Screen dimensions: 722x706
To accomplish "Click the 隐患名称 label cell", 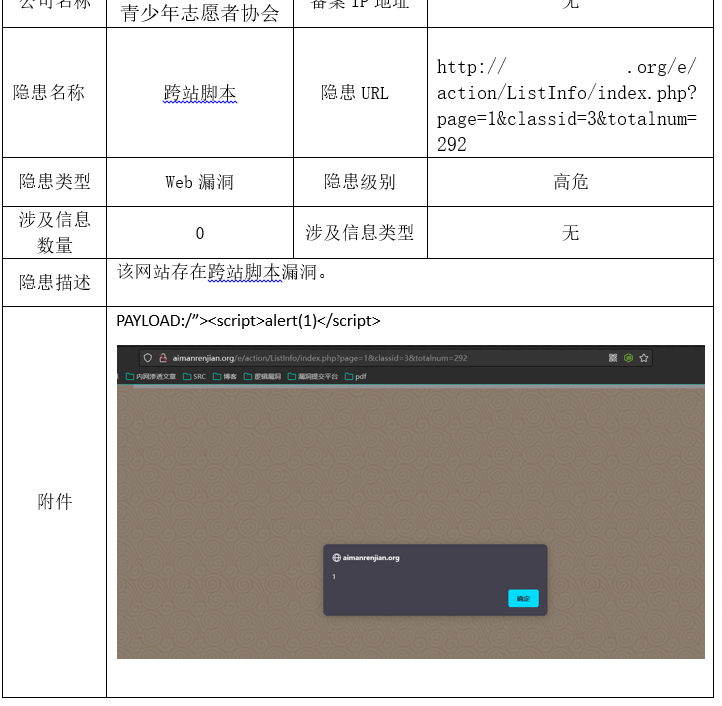I will pyautogui.click(x=55, y=93).
